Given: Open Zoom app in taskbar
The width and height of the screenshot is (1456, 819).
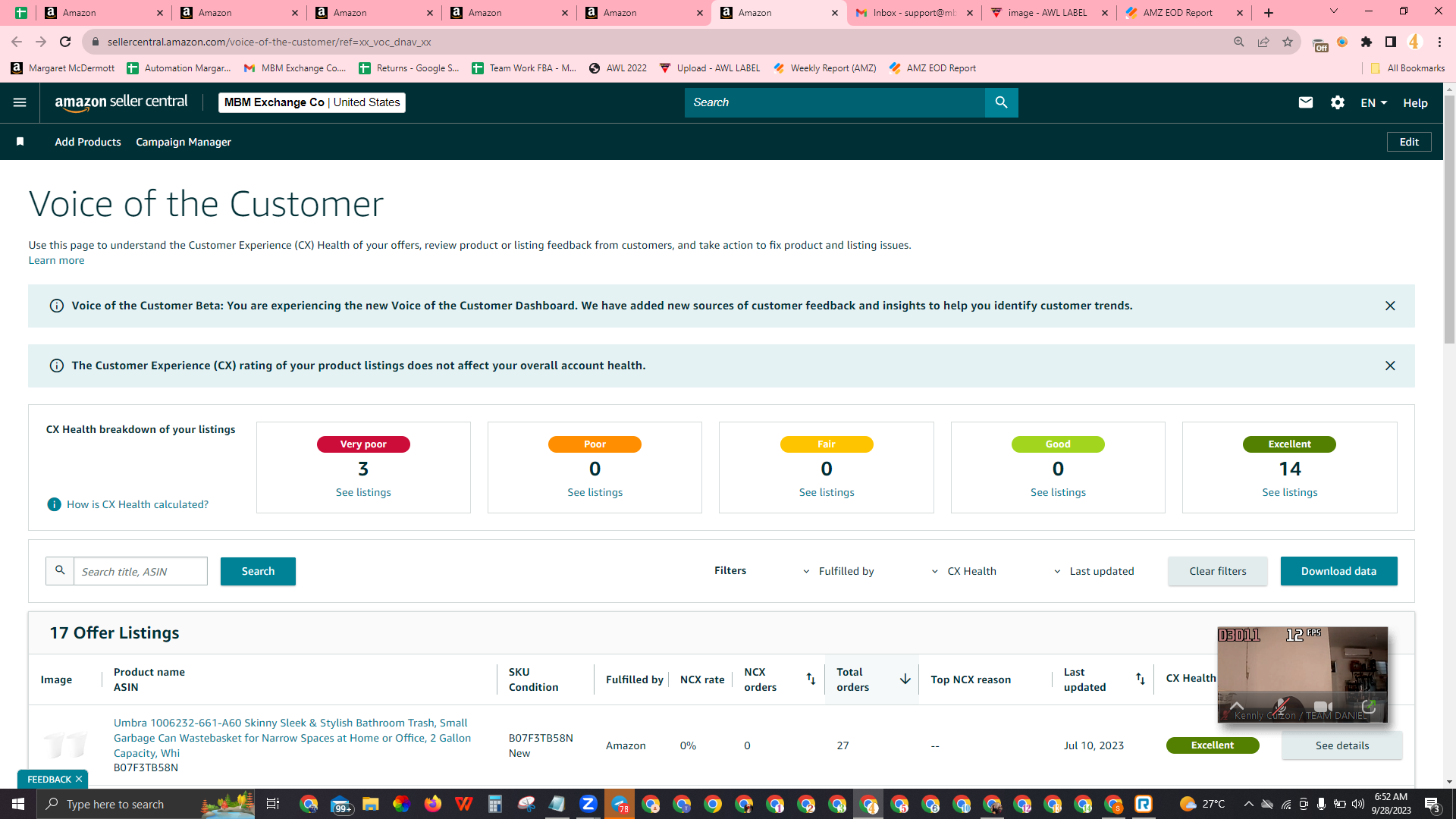Looking at the screenshot, I should click(x=588, y=804).
